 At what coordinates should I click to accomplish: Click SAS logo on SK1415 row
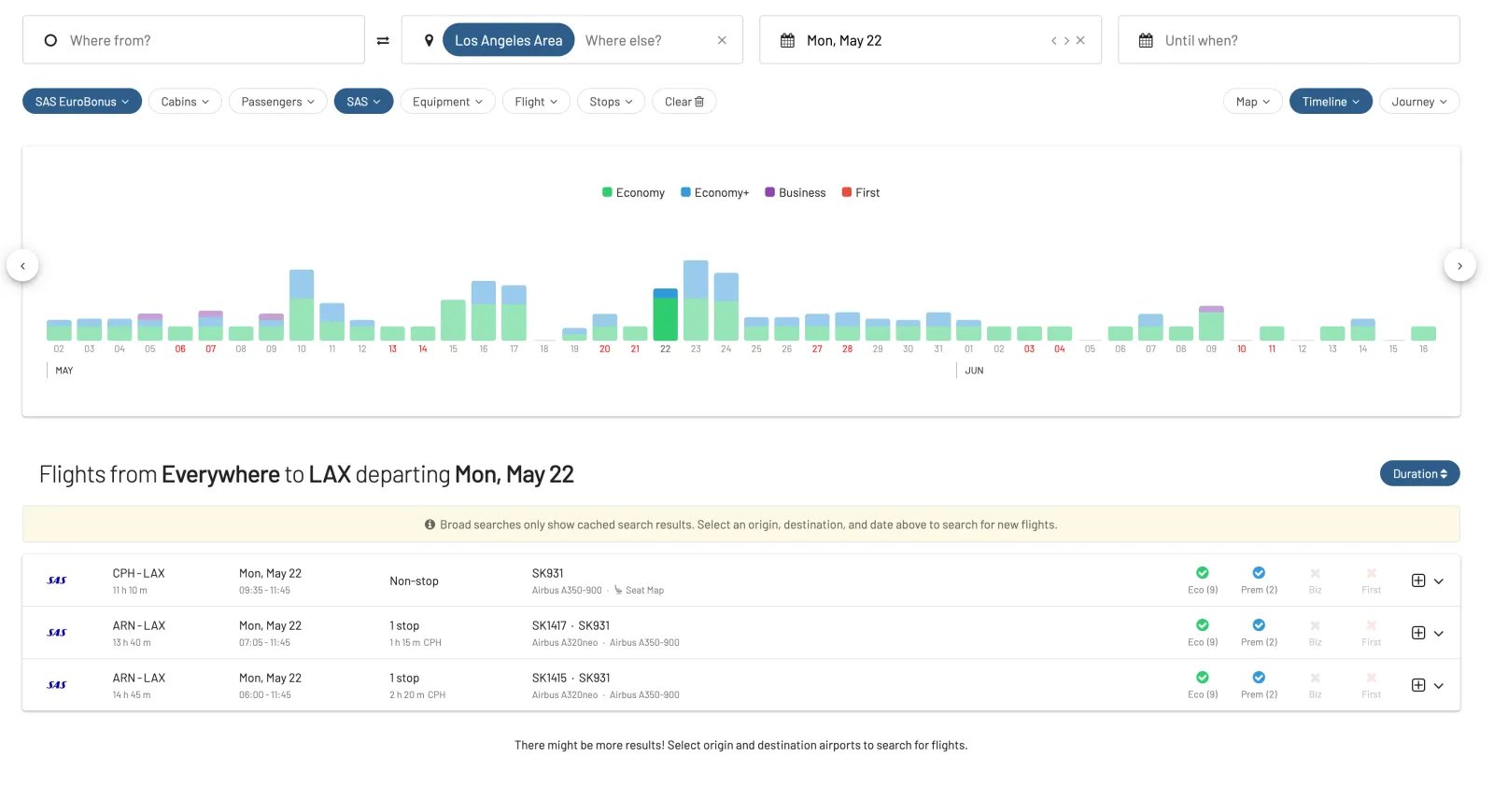pos(57,685)
